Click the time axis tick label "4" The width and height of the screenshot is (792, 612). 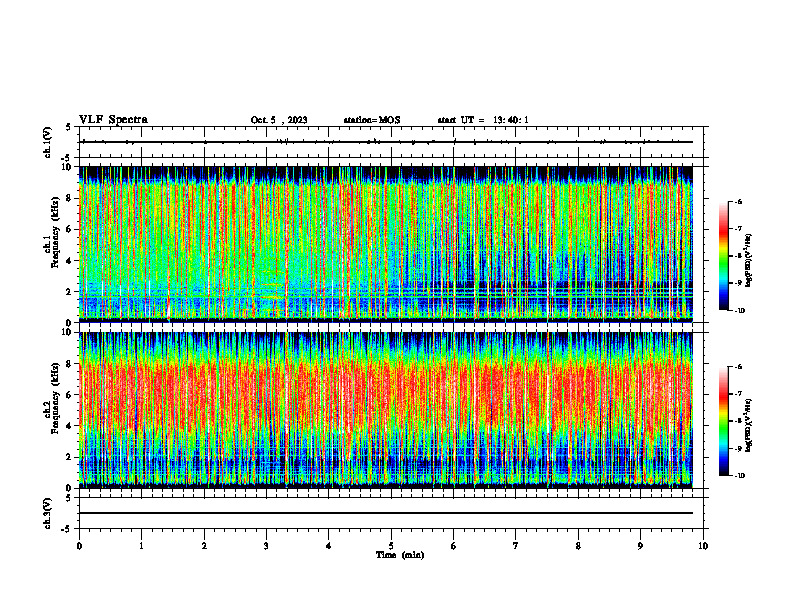coord(329,546)
